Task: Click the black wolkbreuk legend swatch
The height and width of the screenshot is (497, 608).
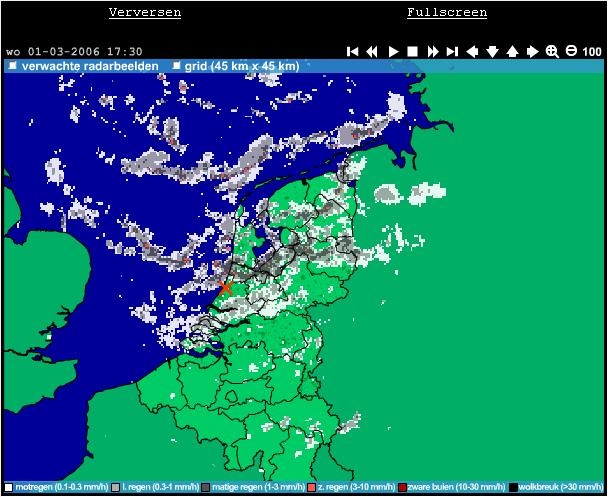Action: point(513,487)
